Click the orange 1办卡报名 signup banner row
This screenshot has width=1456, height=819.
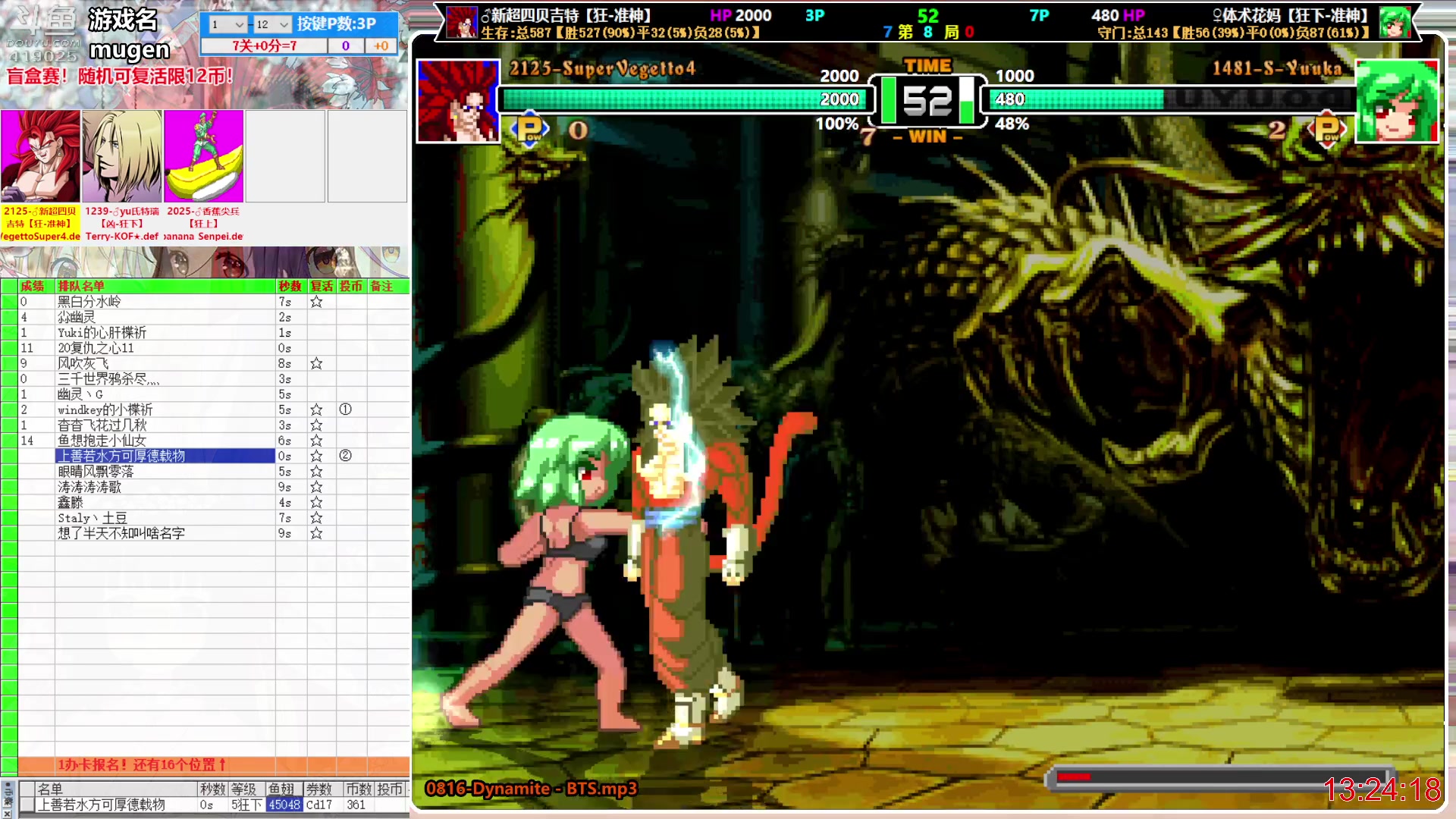[x=213, y=764]
